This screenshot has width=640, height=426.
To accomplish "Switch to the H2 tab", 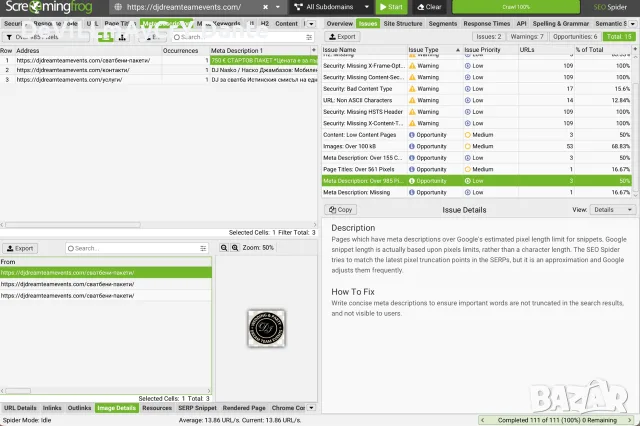I will coord(264,24).
